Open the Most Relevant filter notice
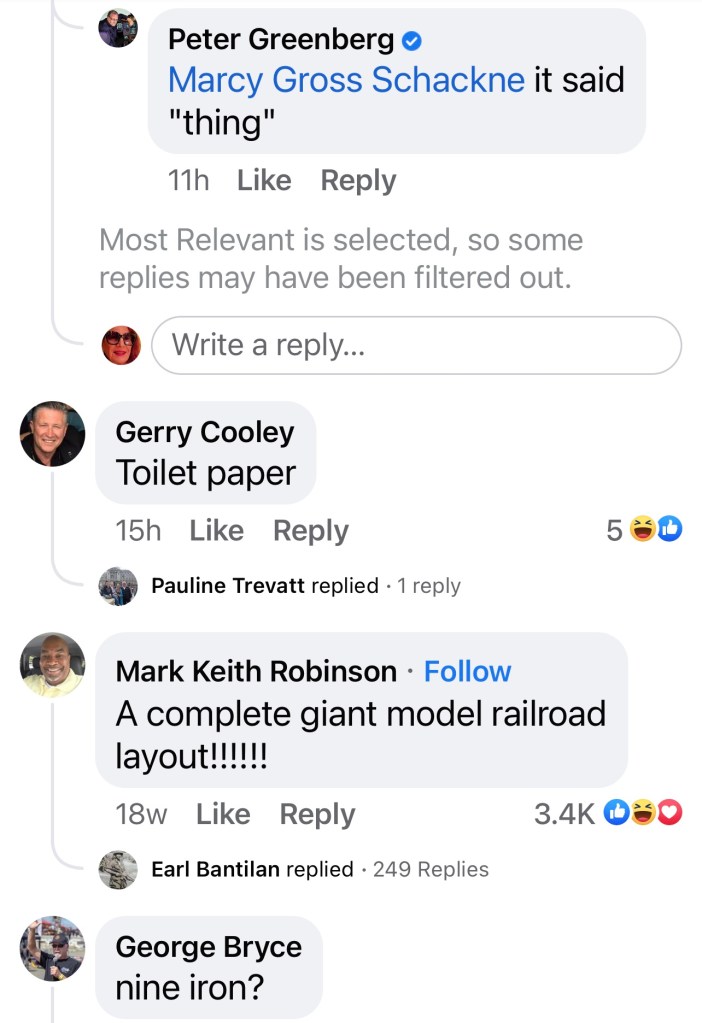 [x=341, y=258]
